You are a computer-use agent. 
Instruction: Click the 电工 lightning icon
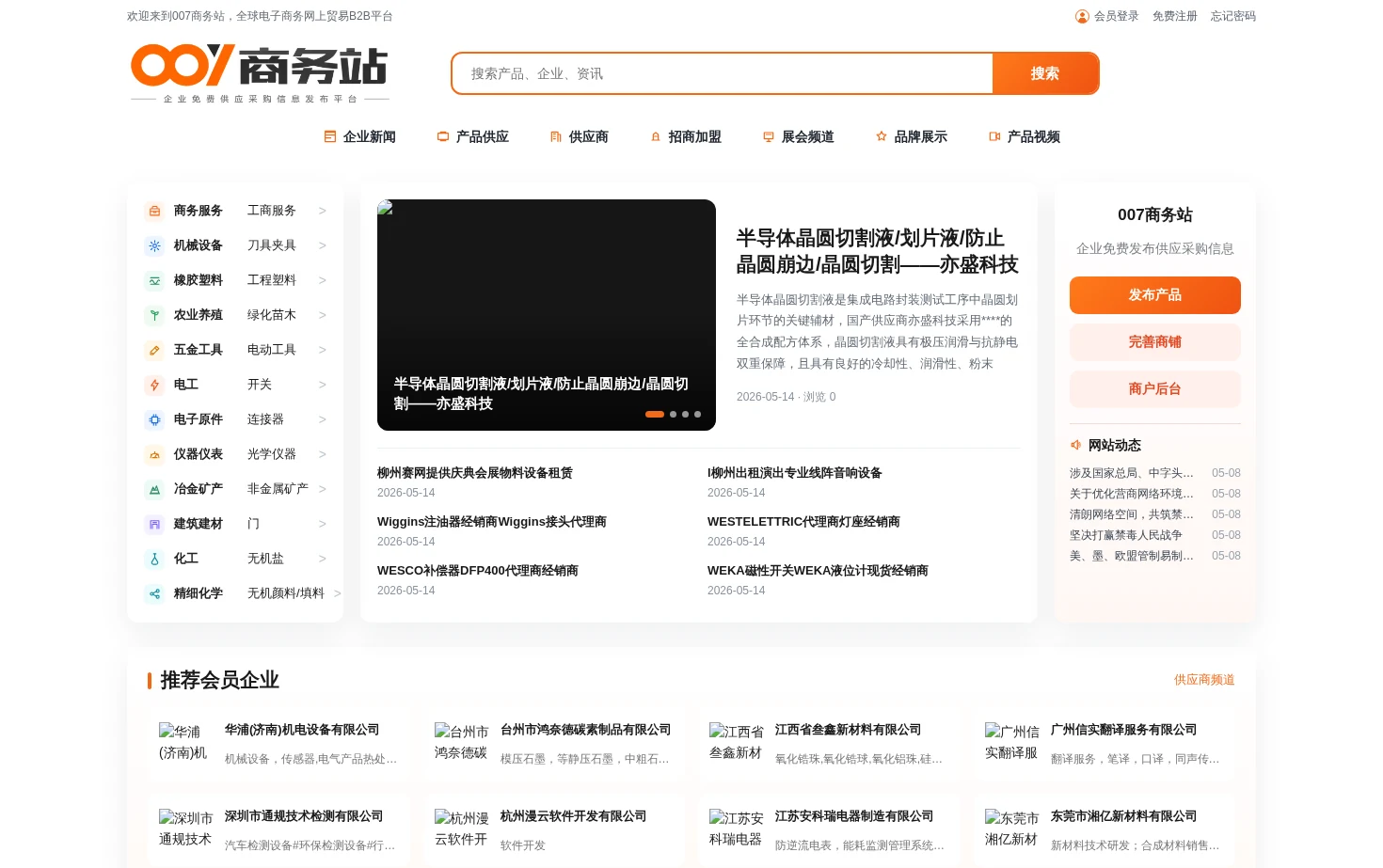point(154,385)
